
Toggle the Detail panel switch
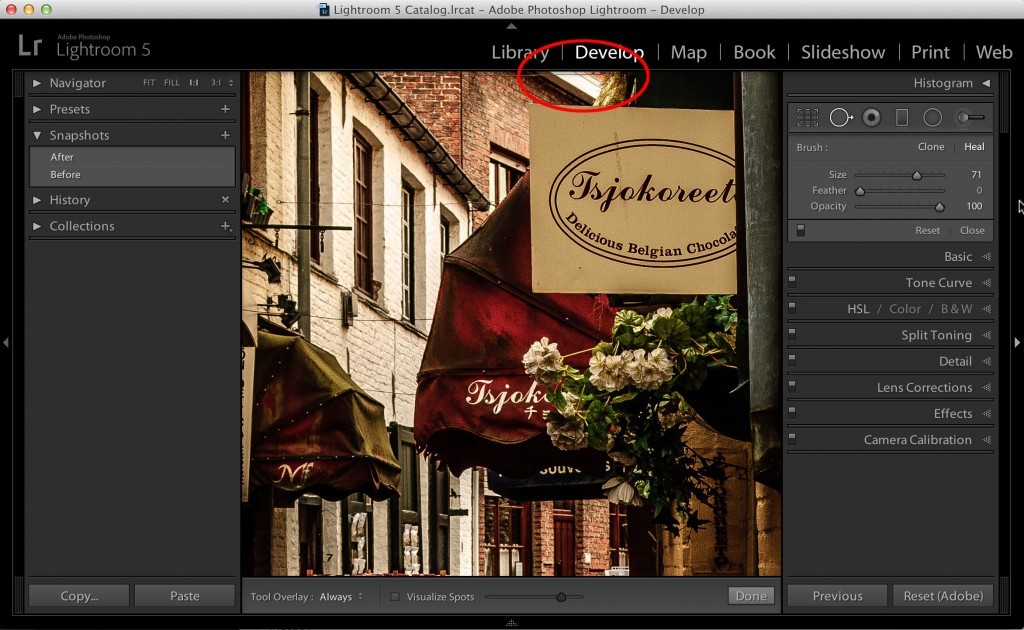coord(792,360)
